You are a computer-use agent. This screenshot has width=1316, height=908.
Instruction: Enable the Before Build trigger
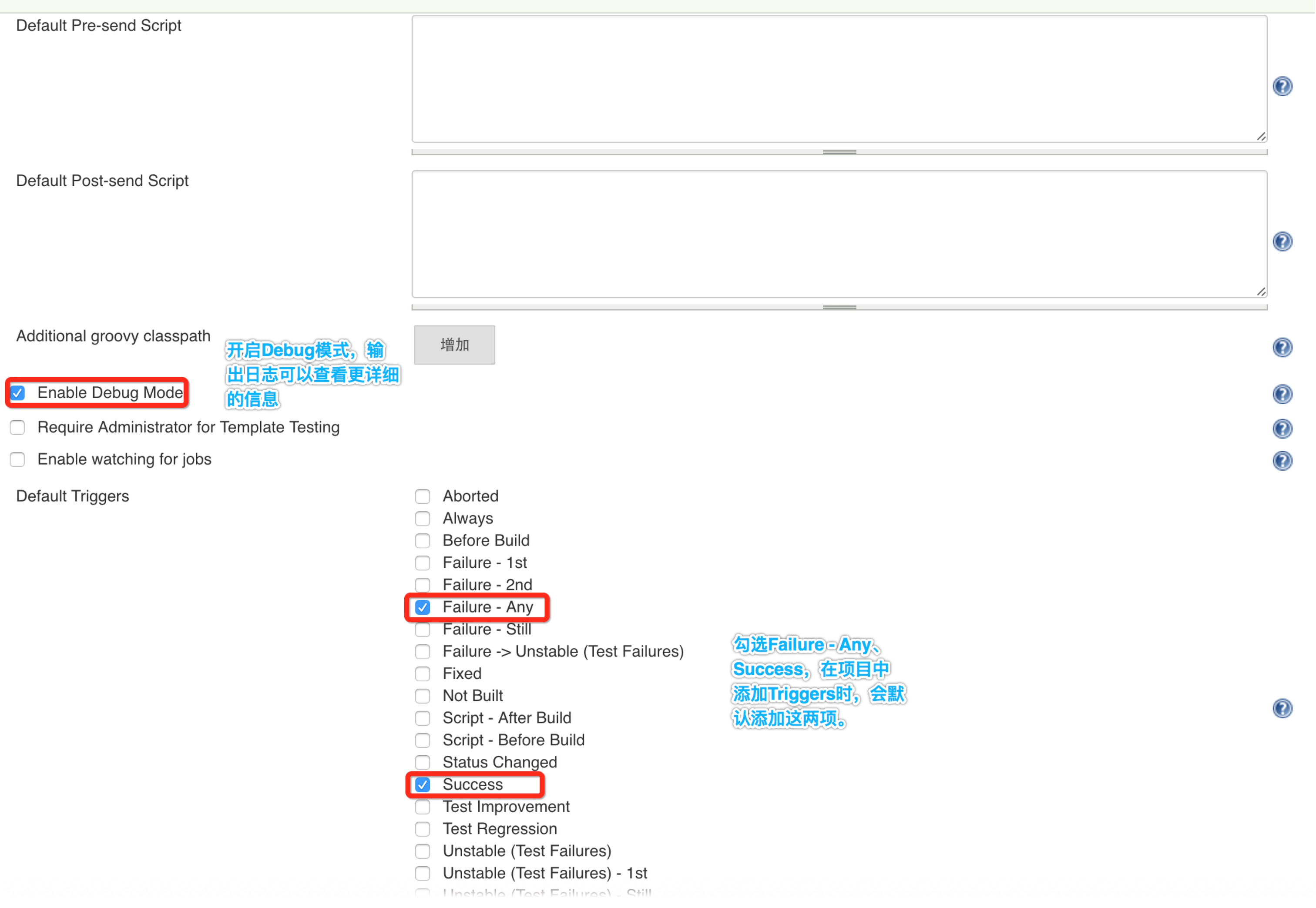pos(423,540)
